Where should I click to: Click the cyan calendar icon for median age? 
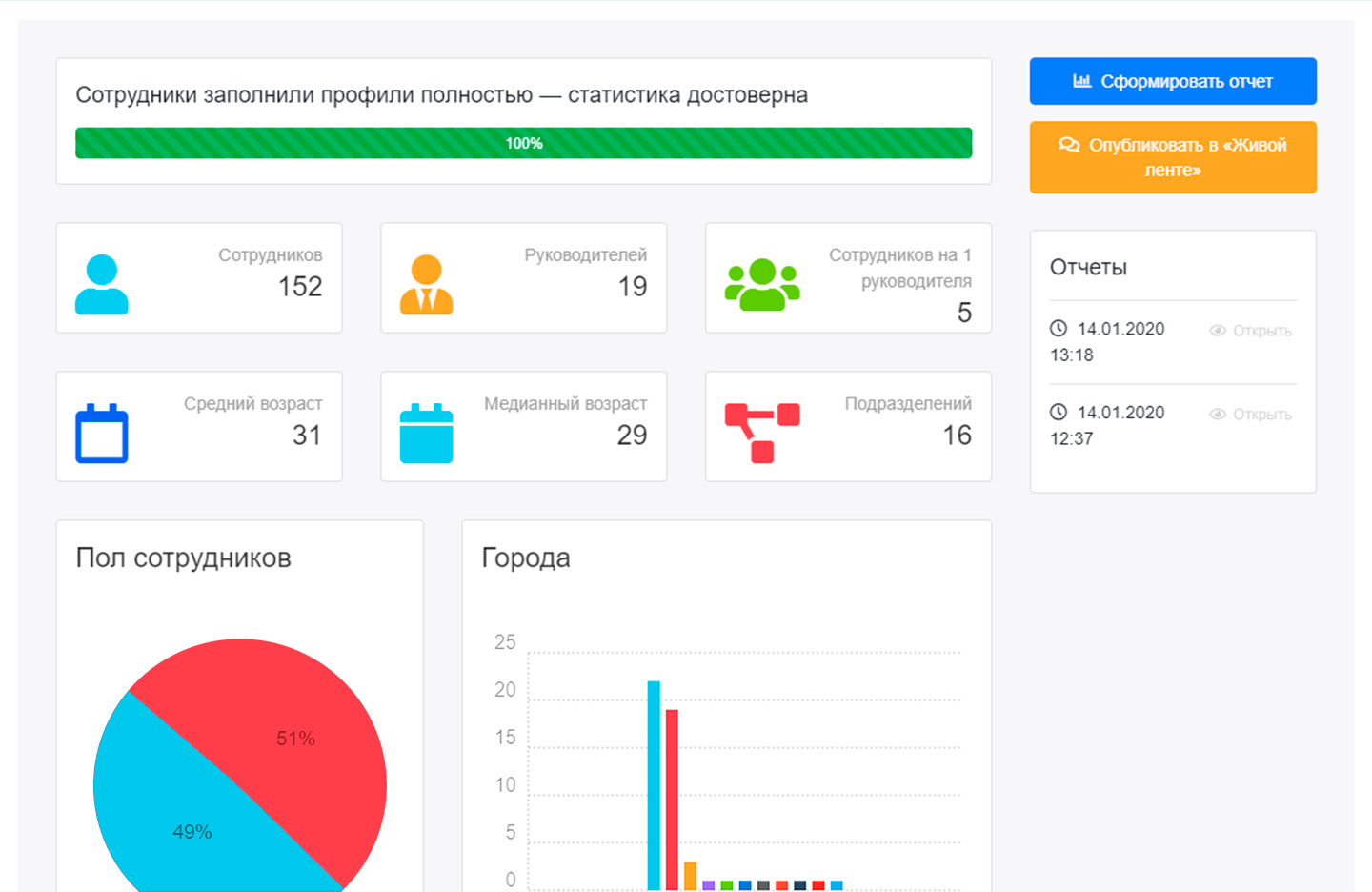click(426, 434)
